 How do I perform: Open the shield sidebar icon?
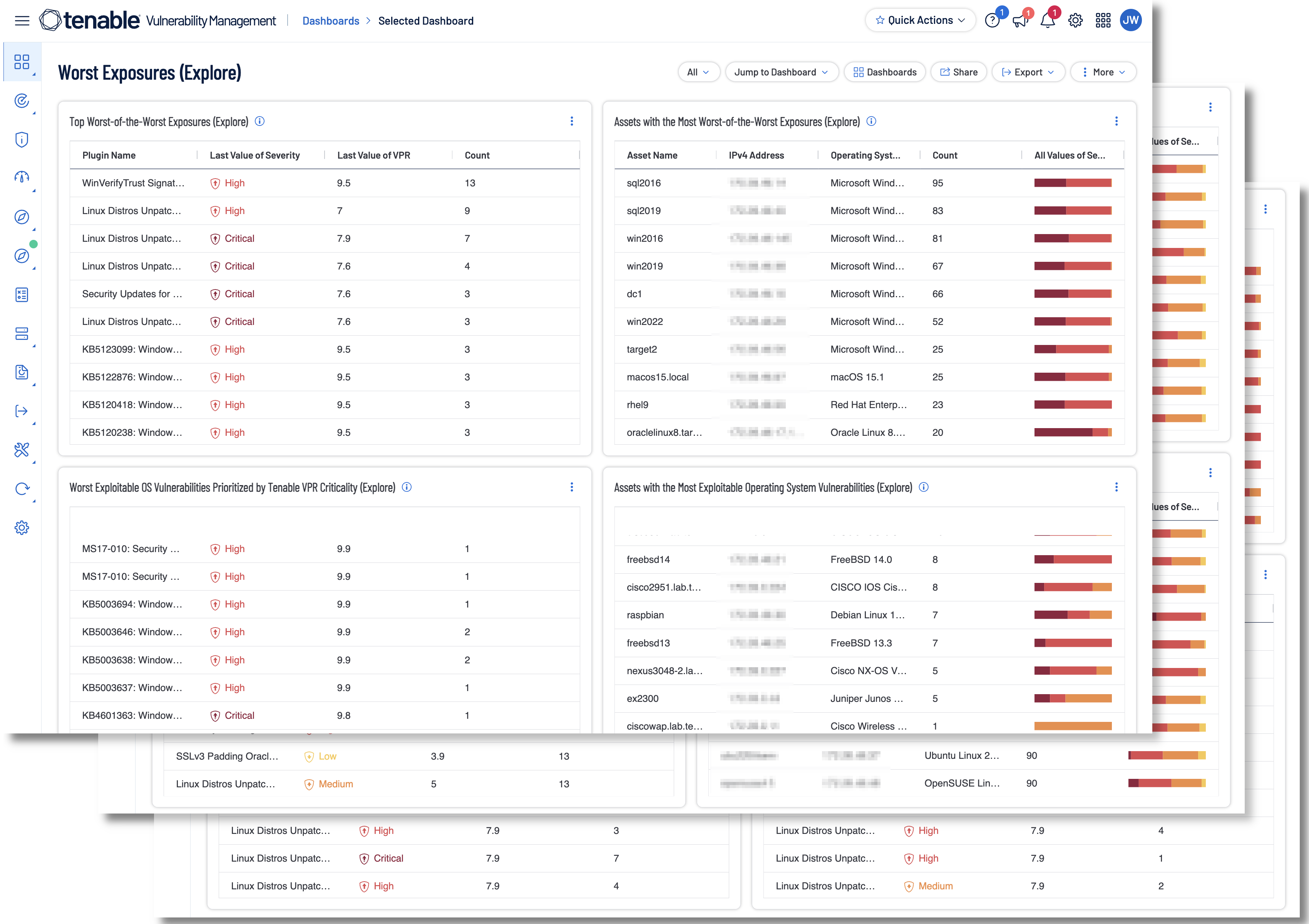click(22, 140)
